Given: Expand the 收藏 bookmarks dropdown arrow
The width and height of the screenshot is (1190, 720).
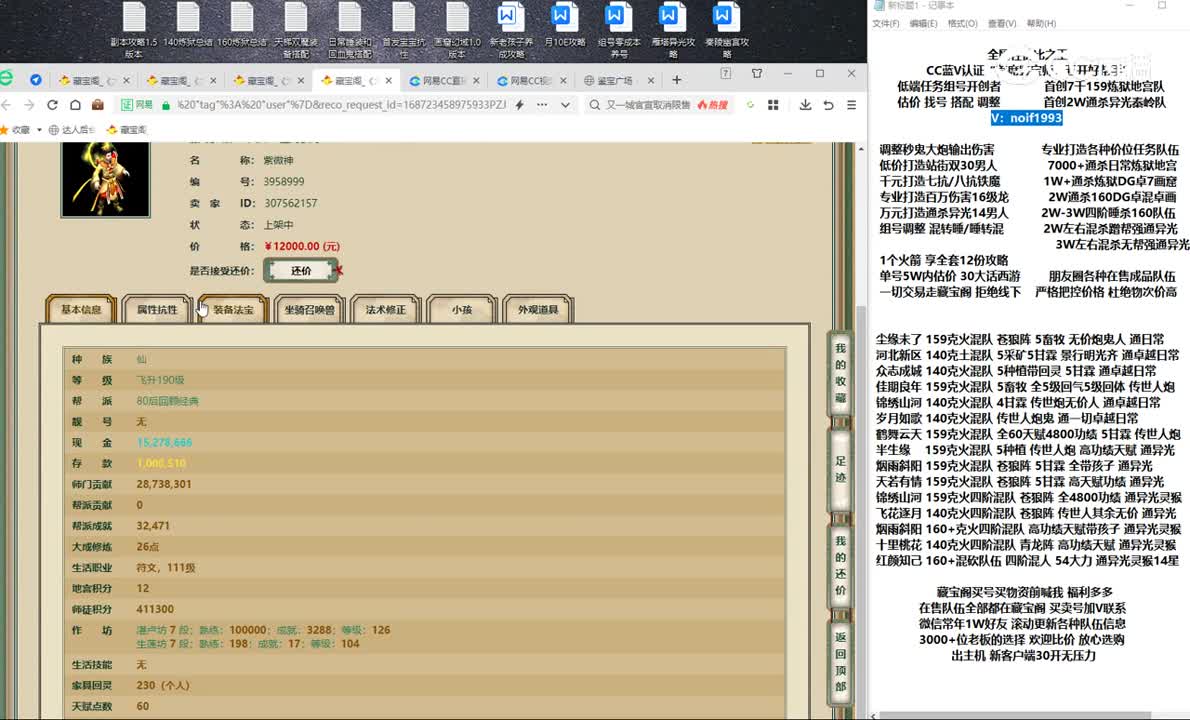Looking at the screenshot, I should point(37,130).
